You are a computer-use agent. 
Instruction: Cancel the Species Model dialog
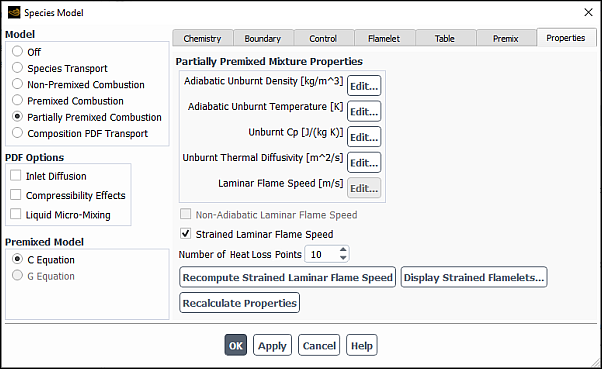tap(319, 345)
